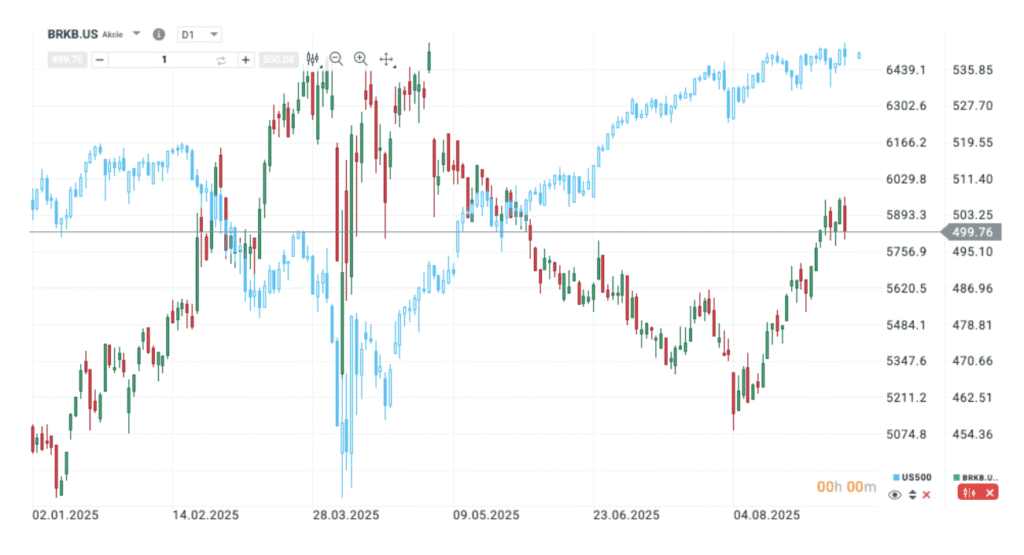Viewport: 1024px width, 555px height.
Task: Show BRKB.US instrument info
Action: point(158,34)
